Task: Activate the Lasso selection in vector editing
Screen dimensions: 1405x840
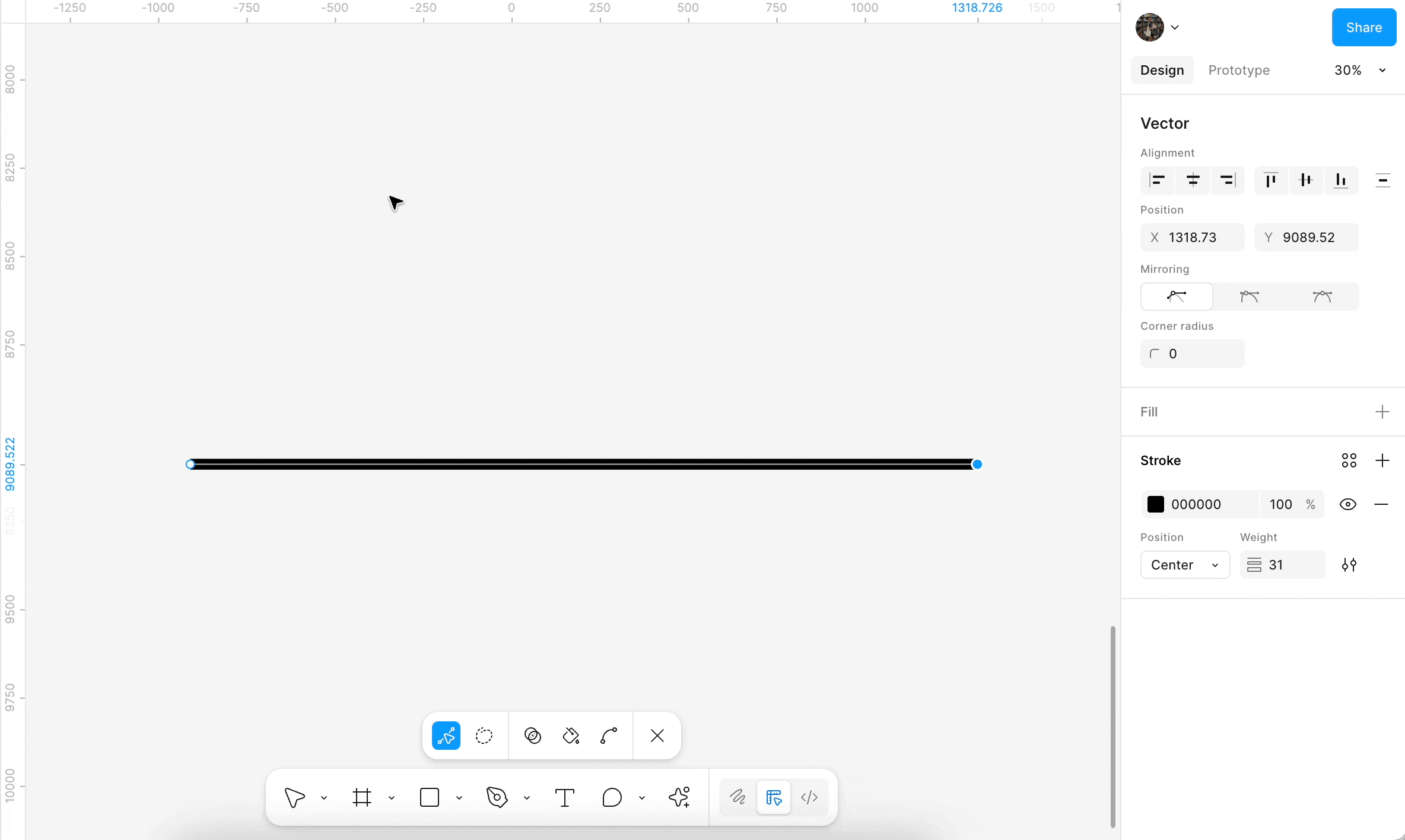Action: 484,736
